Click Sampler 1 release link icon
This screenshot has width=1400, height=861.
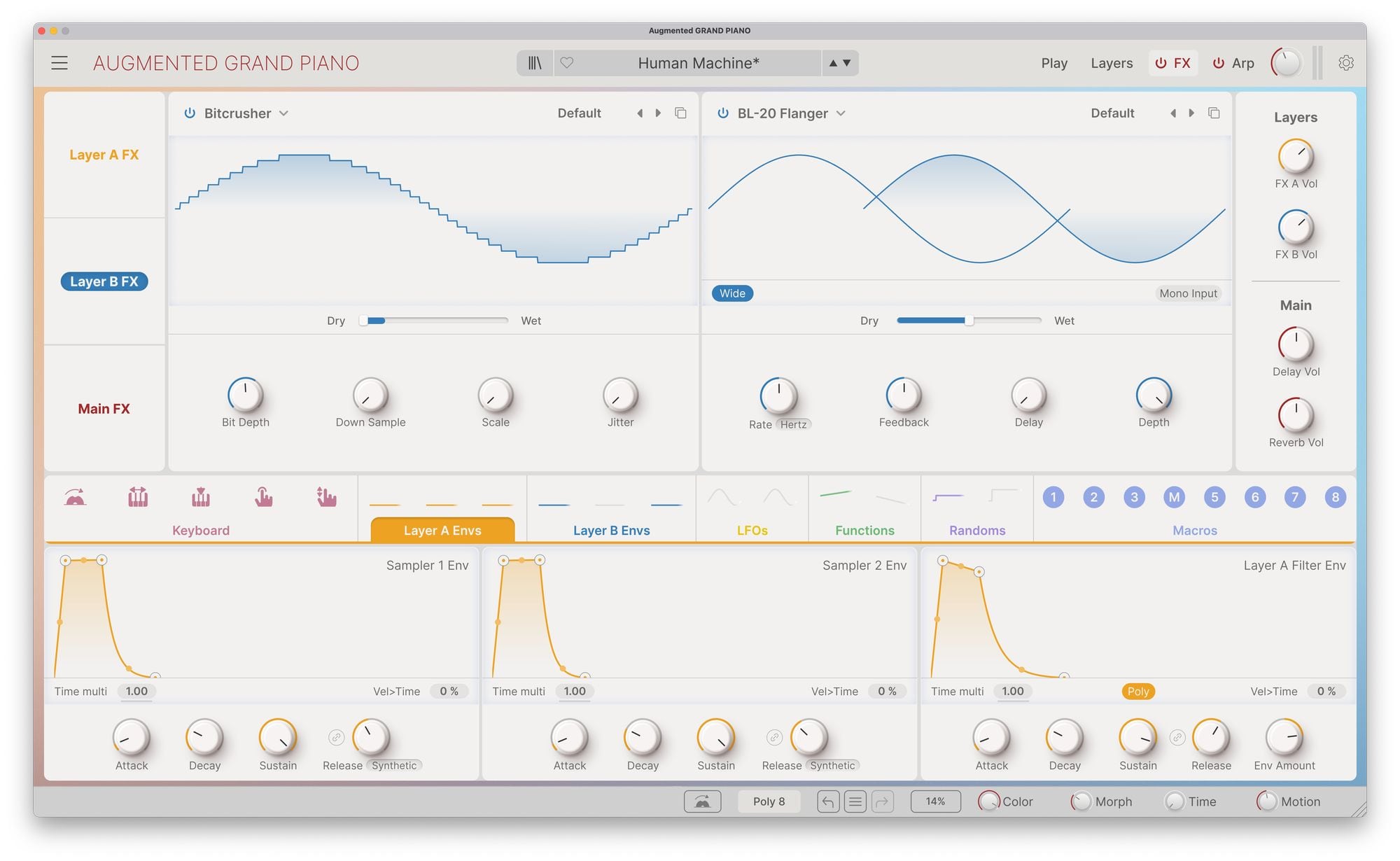pyautogui.click(x=336, y=737)
